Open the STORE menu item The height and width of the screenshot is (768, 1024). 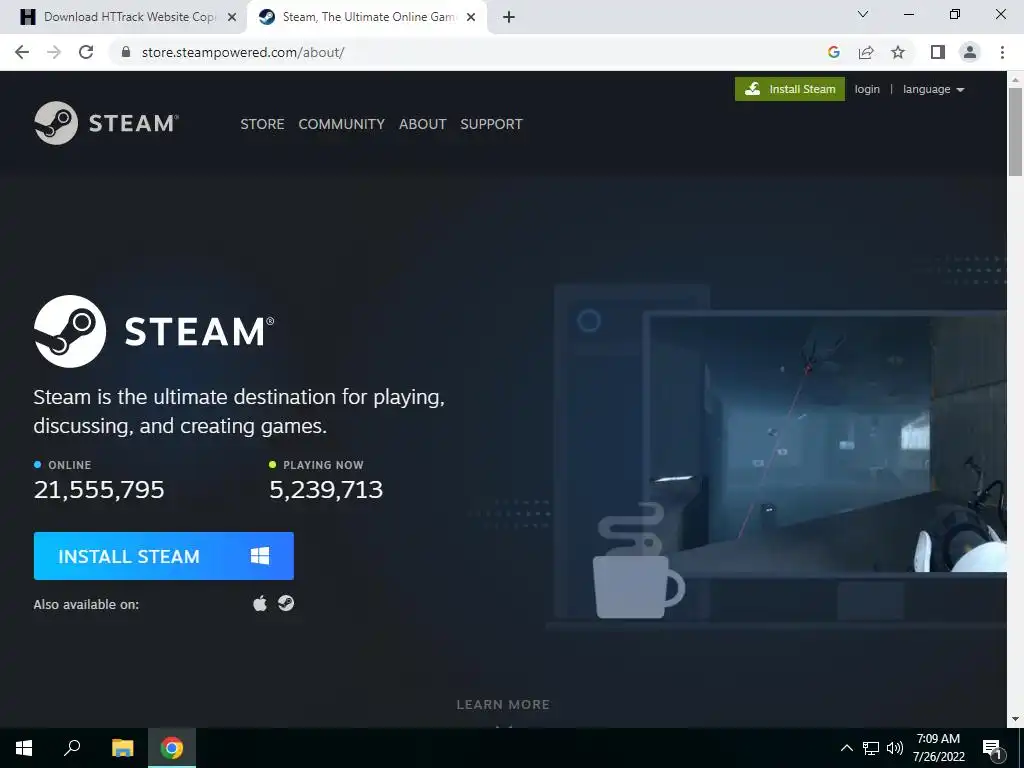pyautogui.click(x=262, y=124)
